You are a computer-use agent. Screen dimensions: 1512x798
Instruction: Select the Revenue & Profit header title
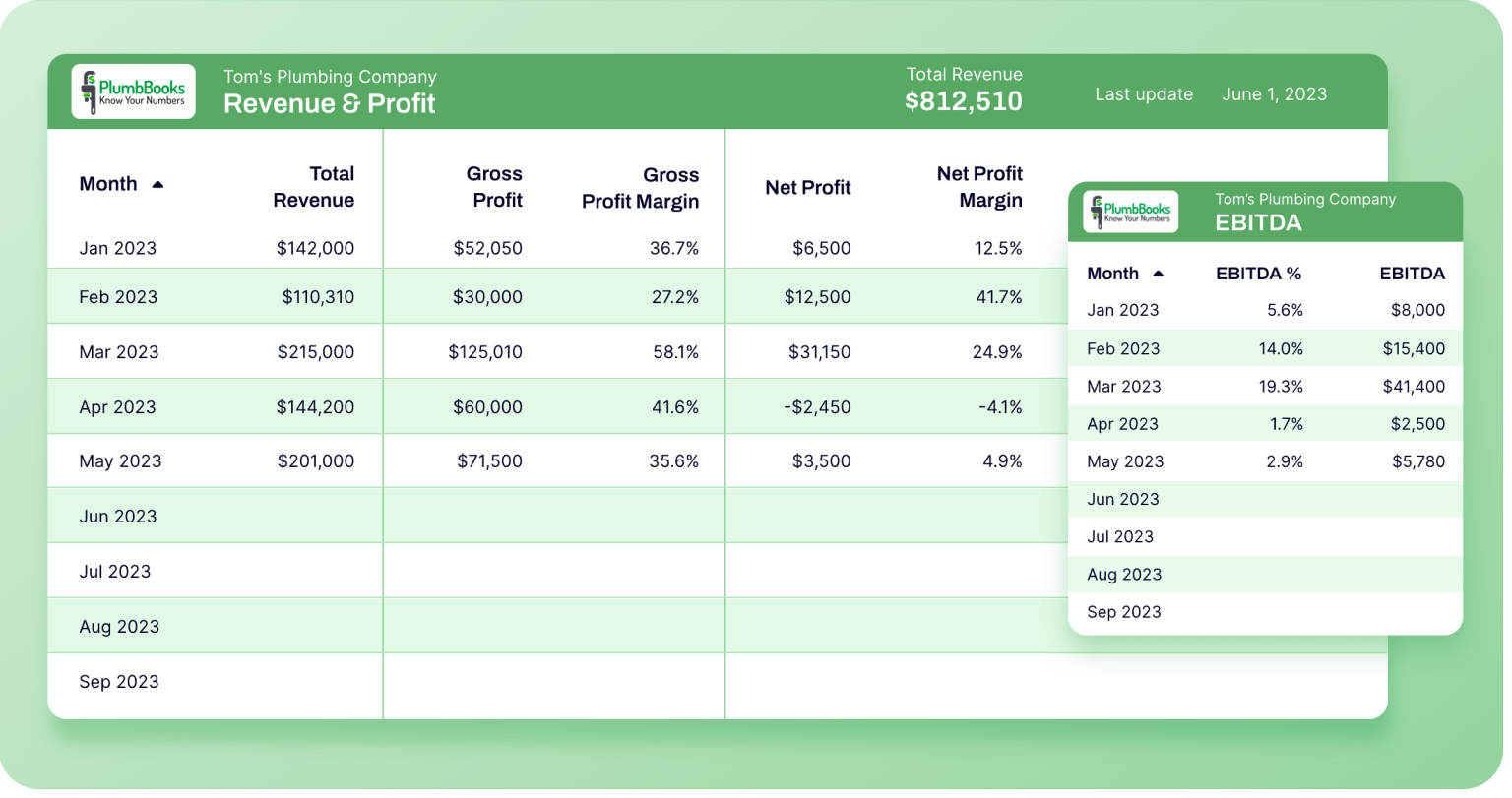[330, 102]
